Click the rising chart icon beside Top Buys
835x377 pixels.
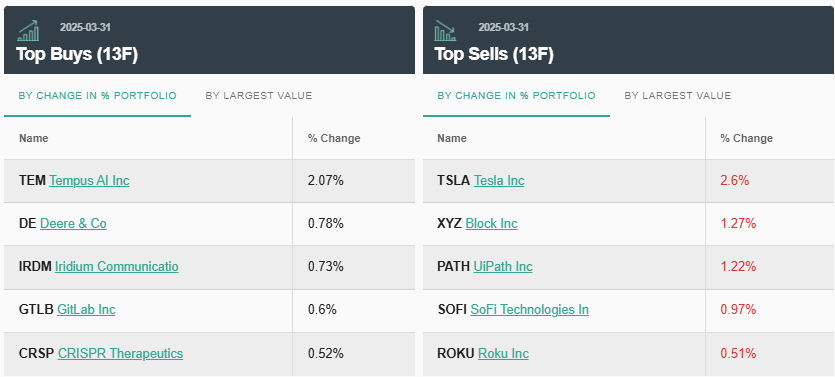click(x=28, y=31)
